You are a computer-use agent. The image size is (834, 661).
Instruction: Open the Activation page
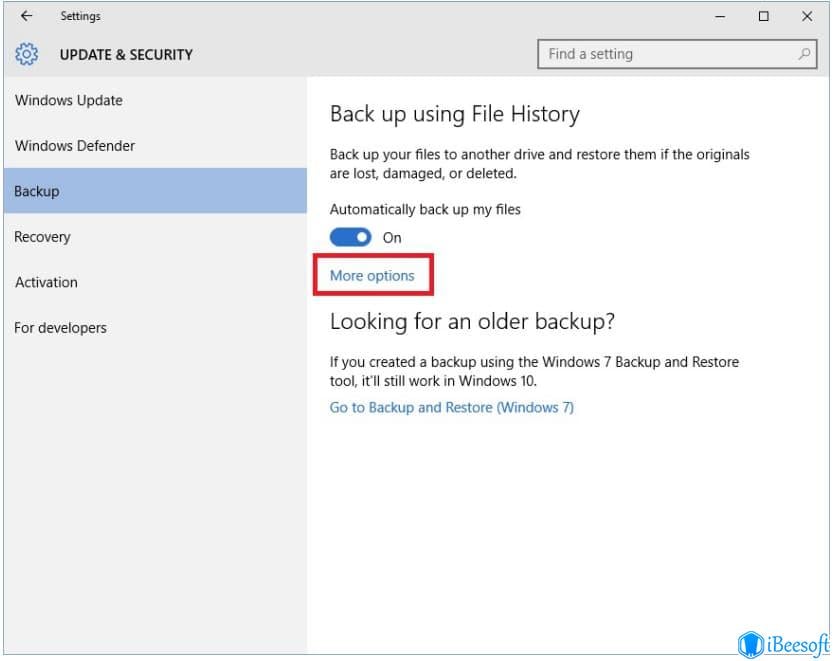click(46, 282)
